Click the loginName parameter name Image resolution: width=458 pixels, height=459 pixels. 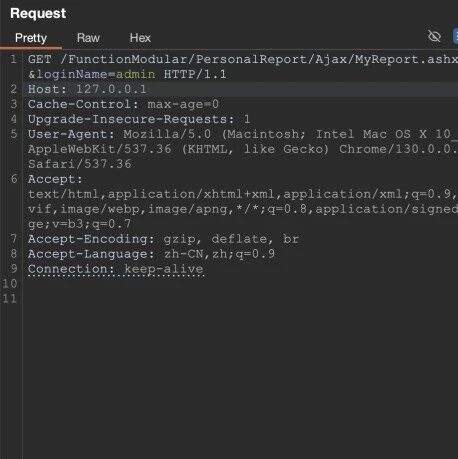coord(72,74)
